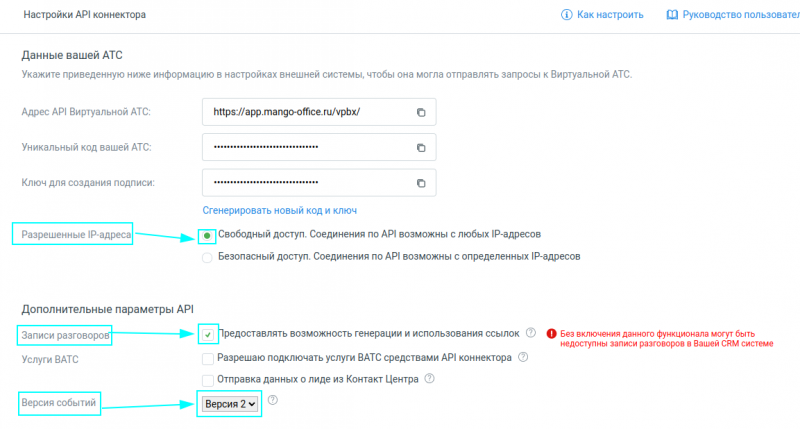Enable connecting ATS services via API connector
The height and width of the screenshot is (429, 800).
click(207, 358)
